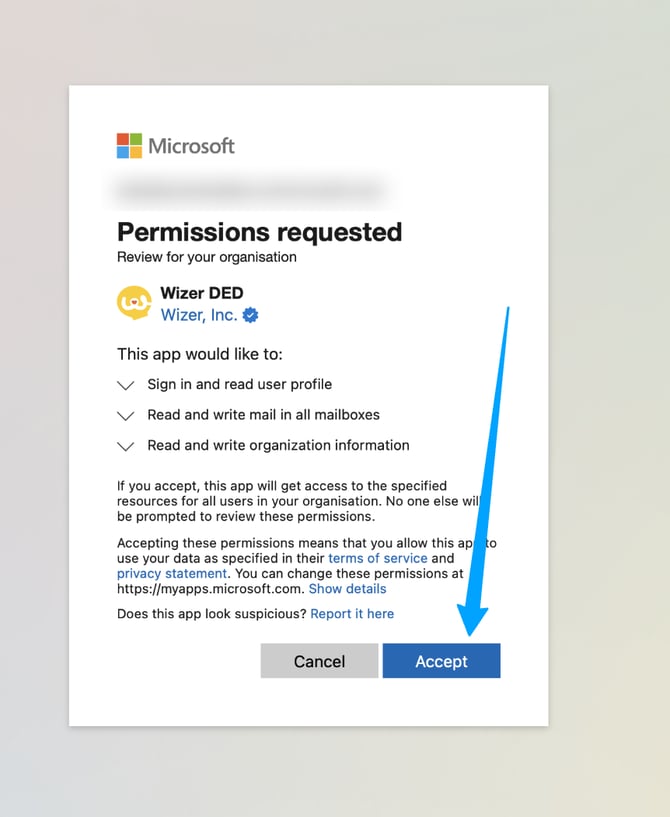Open the privacy statement link

tap(172, 574)
